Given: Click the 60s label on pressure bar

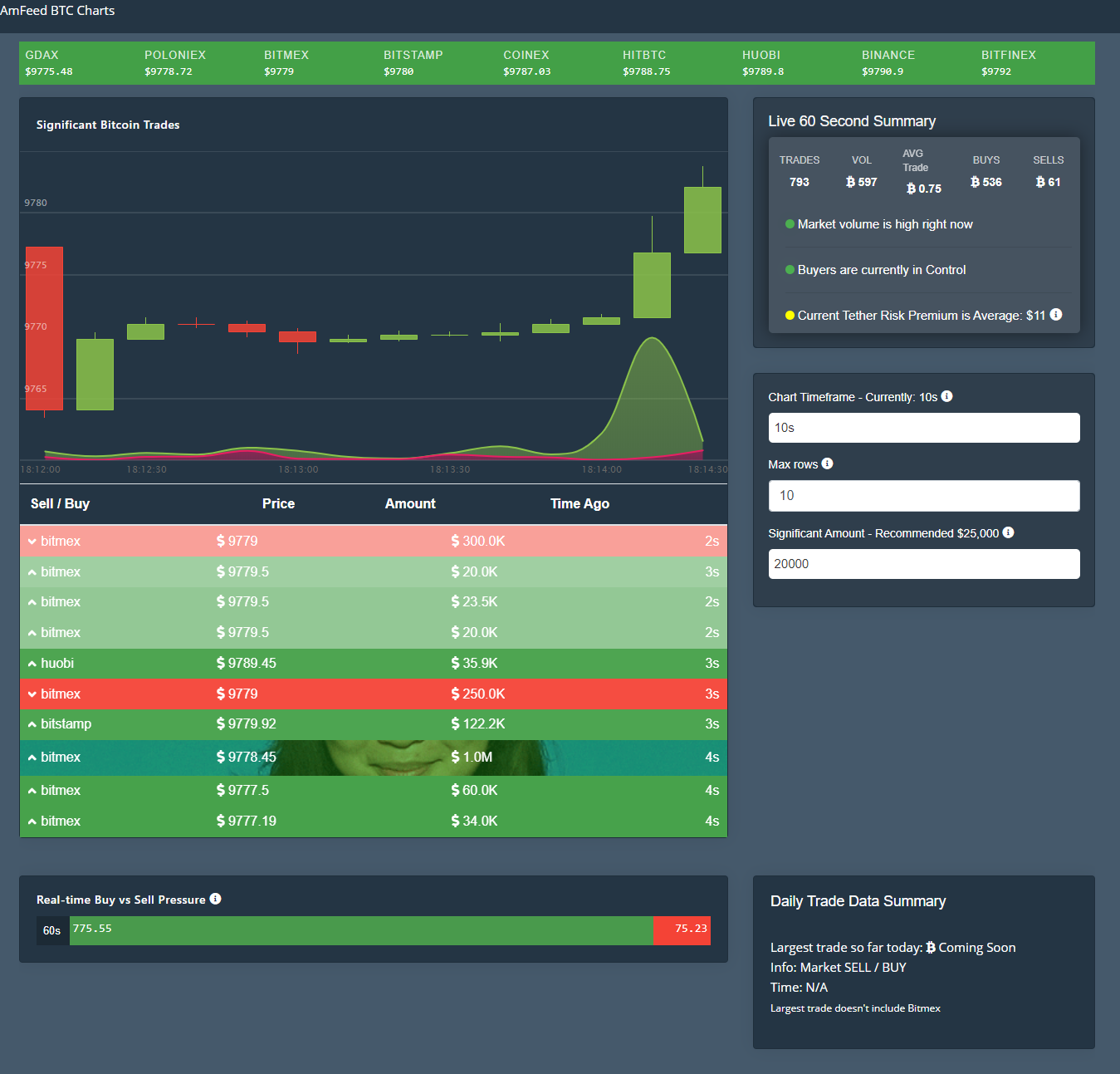Looking at the screenshot, I should pos(52,930).
